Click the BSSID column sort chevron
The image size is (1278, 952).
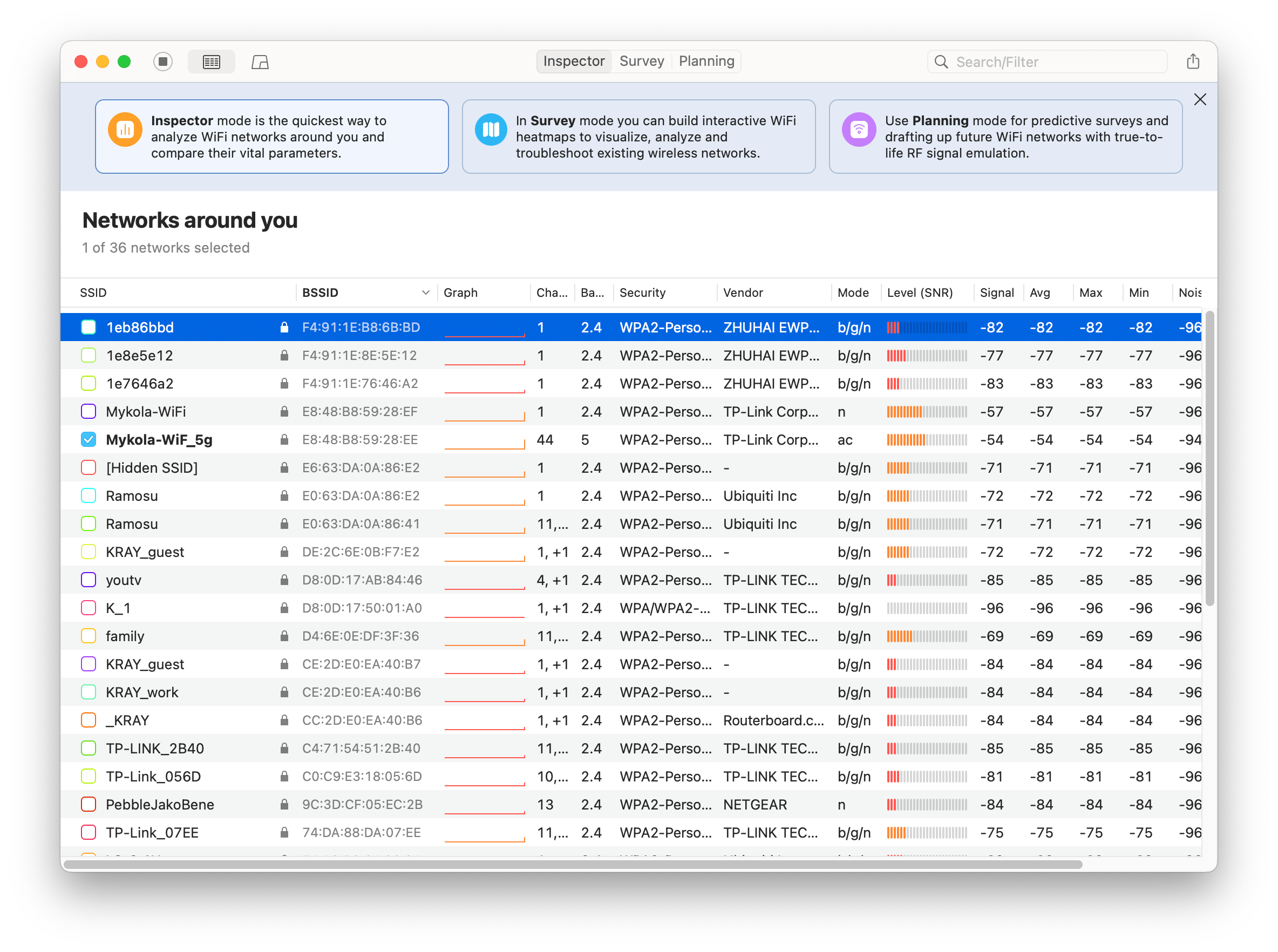(425, 293)
